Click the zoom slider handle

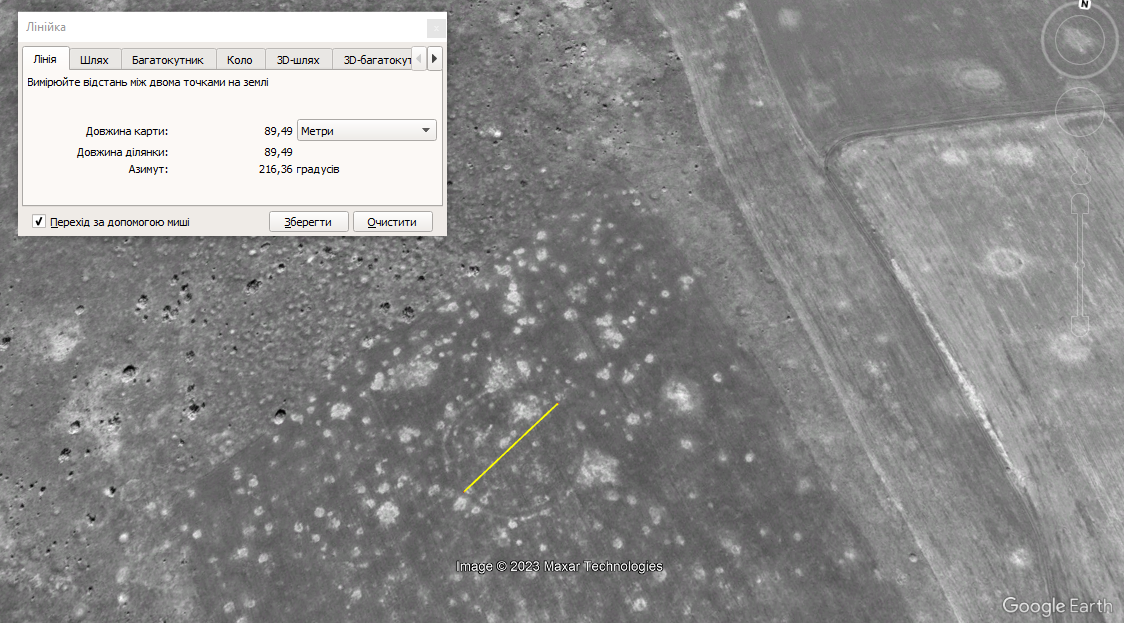(1080, 266)
